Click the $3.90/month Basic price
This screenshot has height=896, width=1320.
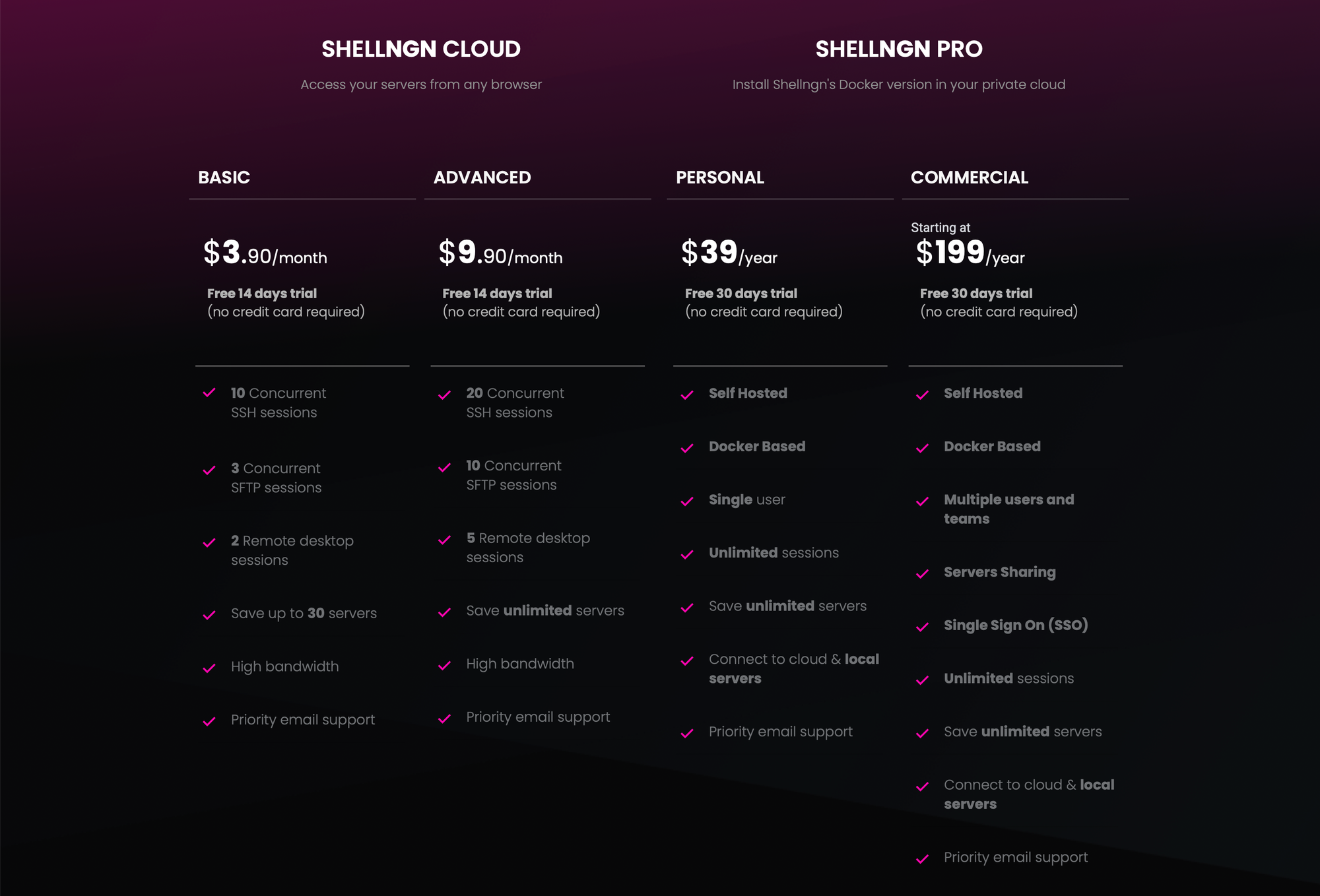click(x=265, y=253)
